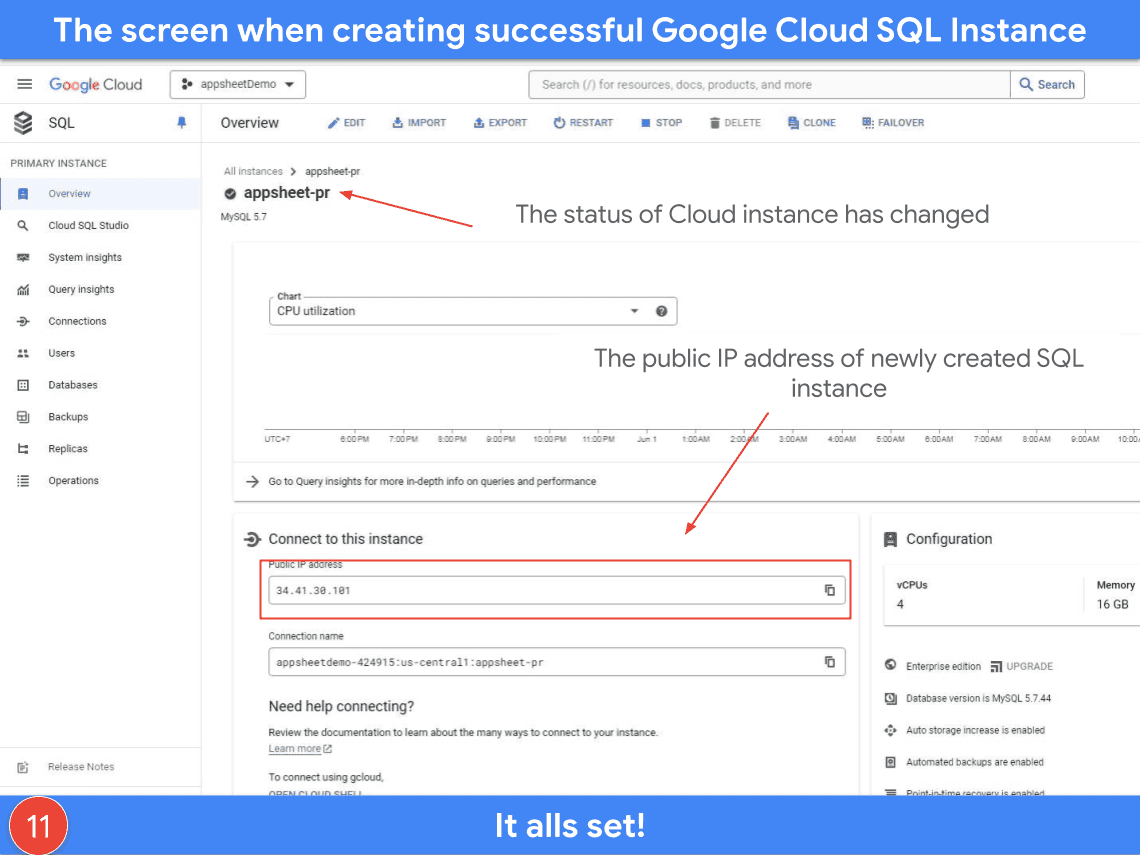Click in the resources search field
This screenshot has height=855, width=1140.
coord(768,85)
